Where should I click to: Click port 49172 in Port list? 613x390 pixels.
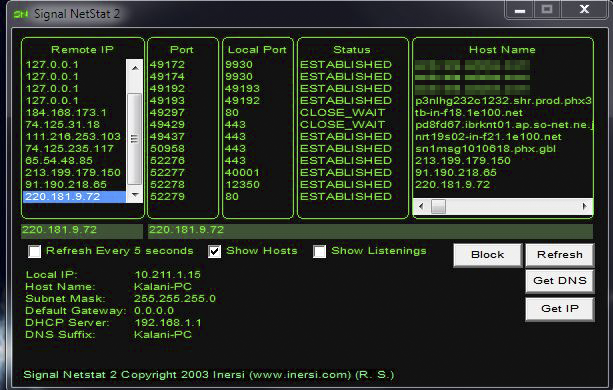point(167,65)
